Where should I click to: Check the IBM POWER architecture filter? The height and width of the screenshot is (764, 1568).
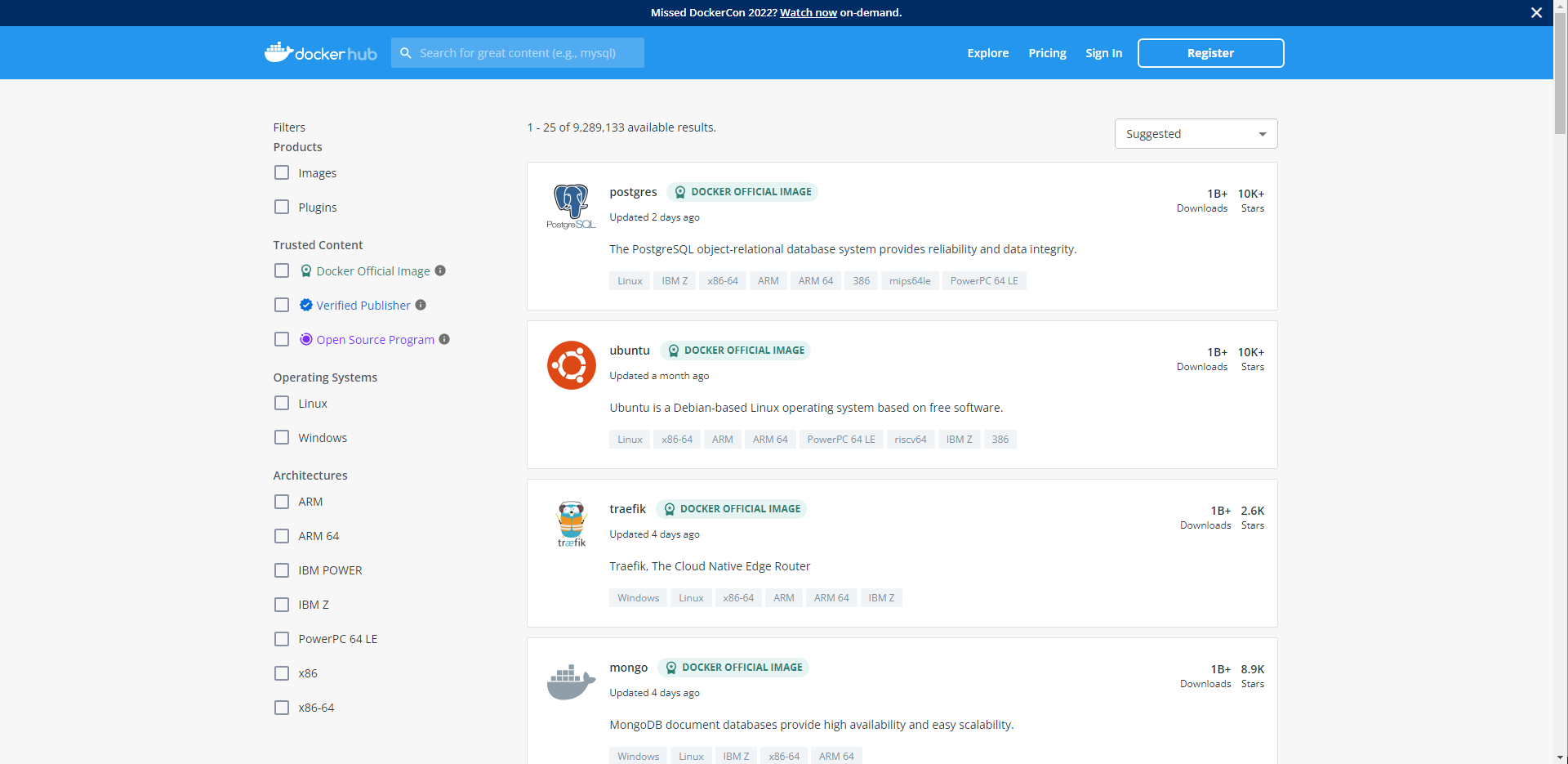[x=282, y=570]
